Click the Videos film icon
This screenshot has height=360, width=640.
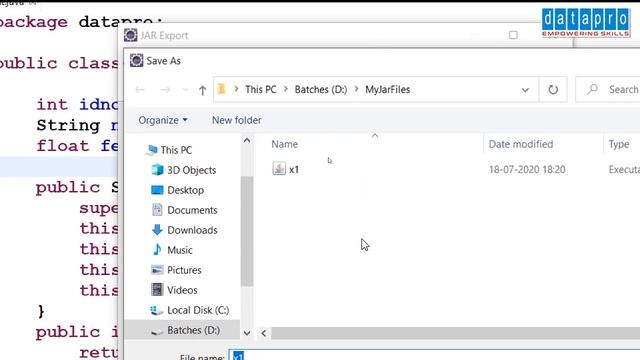[157, 290]
